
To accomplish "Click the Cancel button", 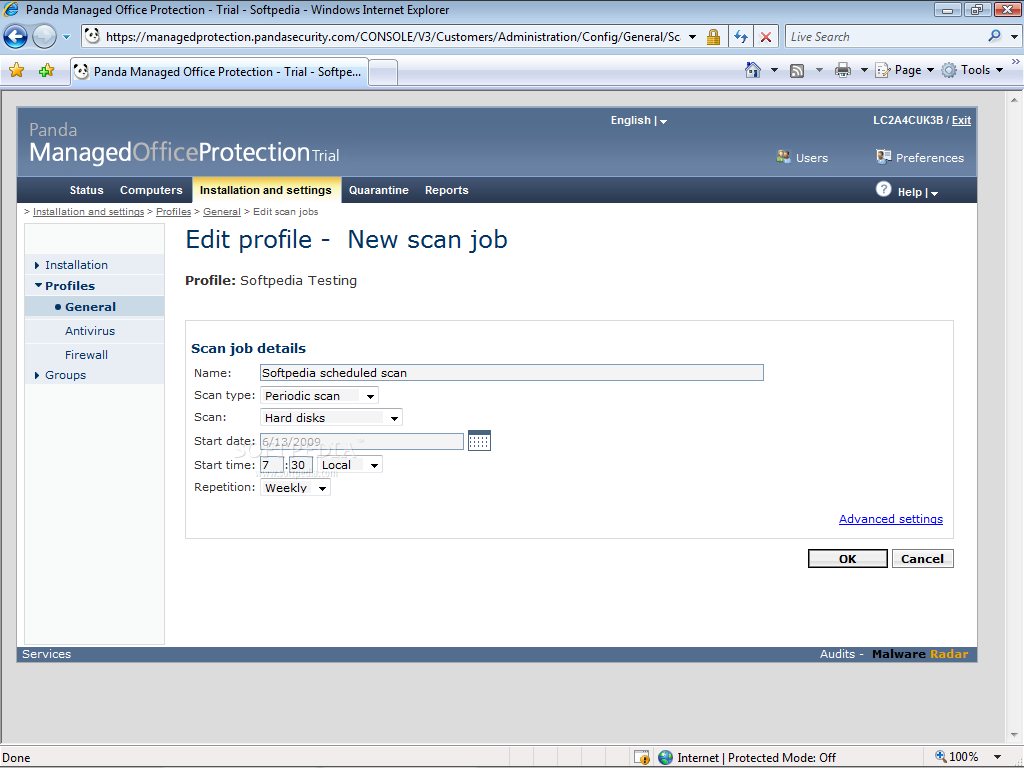I will tap(922, 559).
